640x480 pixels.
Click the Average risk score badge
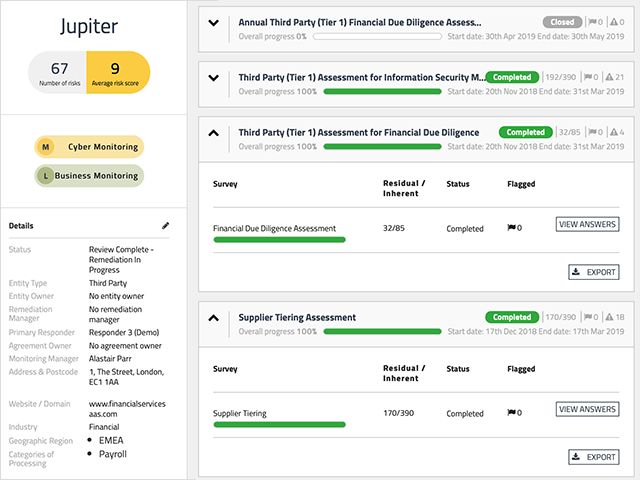point(118,73)
